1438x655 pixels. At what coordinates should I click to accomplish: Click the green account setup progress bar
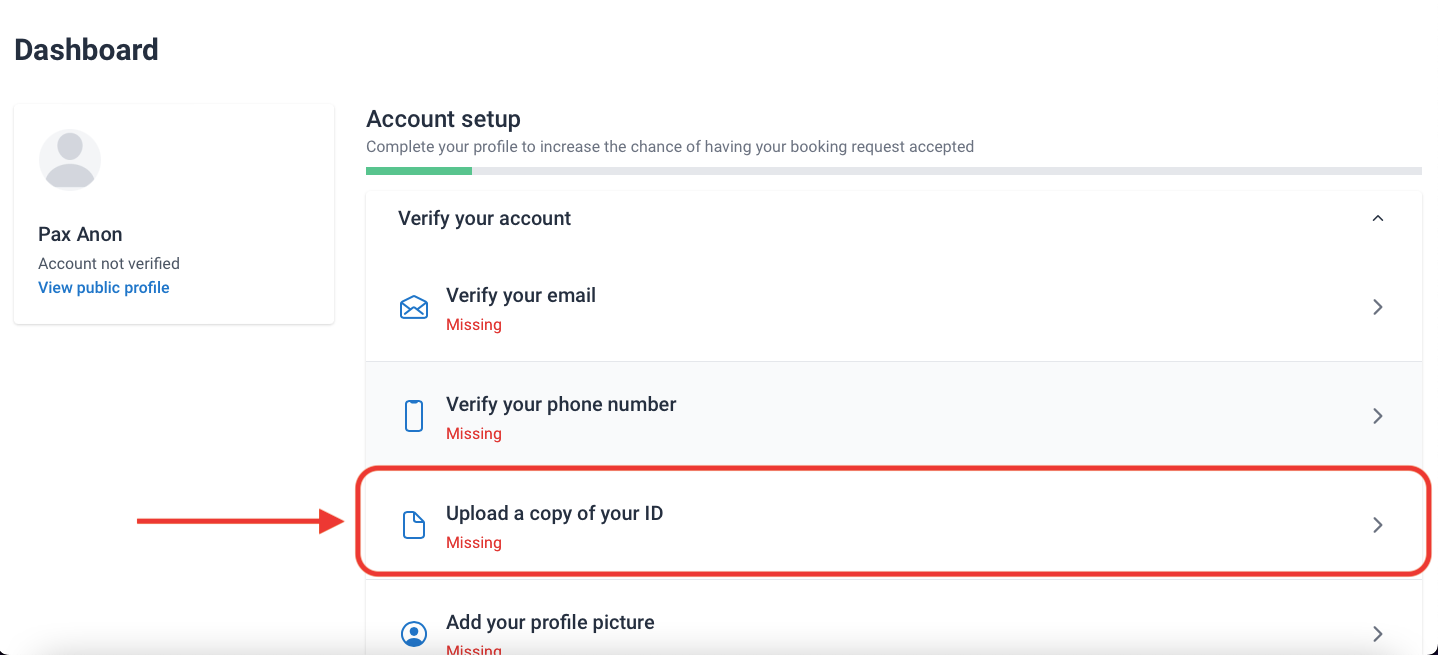tap(419, 171)
